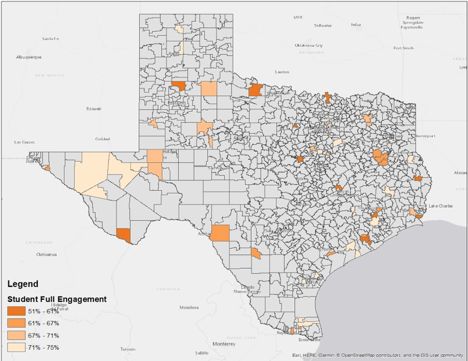This screenshot has width=468, height=361.
Task: Click the Santa Fe map label
Action: [x=51, y=38]
